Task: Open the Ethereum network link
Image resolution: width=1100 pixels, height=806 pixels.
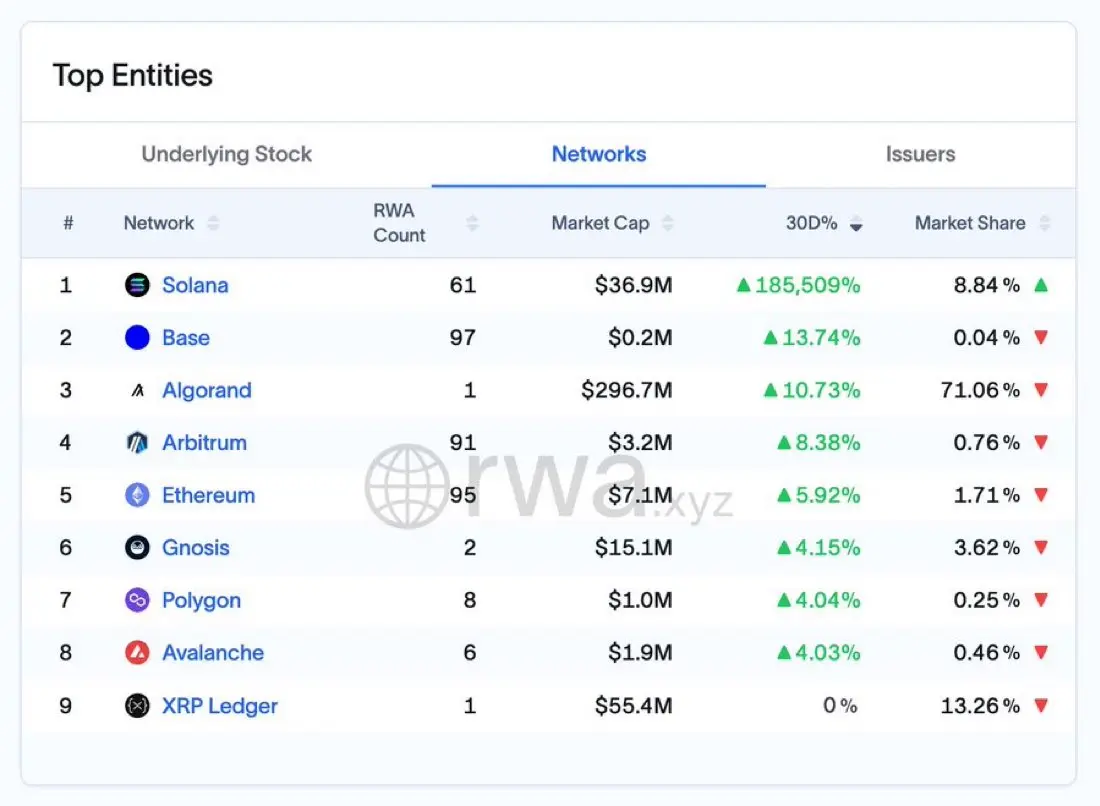Action: (208, 495)
